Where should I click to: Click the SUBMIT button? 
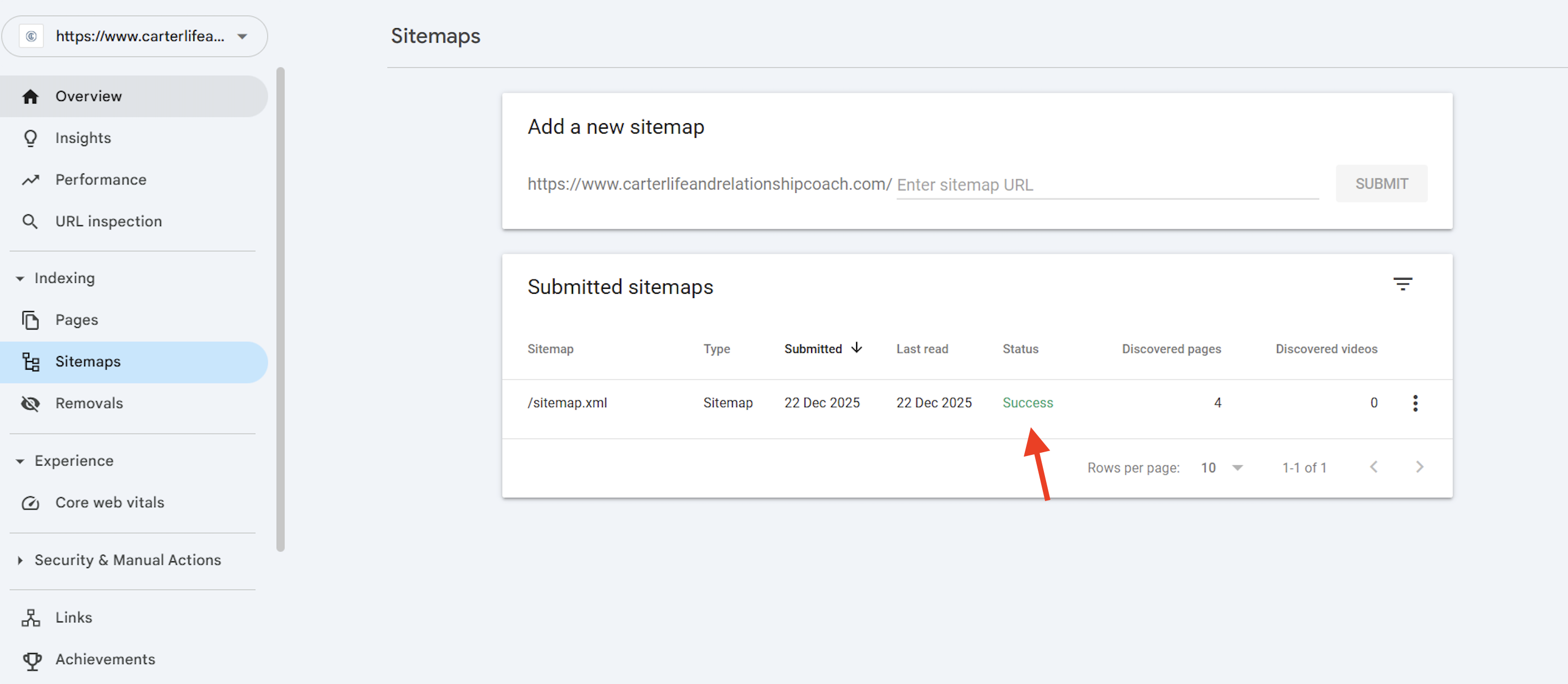pyautogui.click(x=1380, y=184)
